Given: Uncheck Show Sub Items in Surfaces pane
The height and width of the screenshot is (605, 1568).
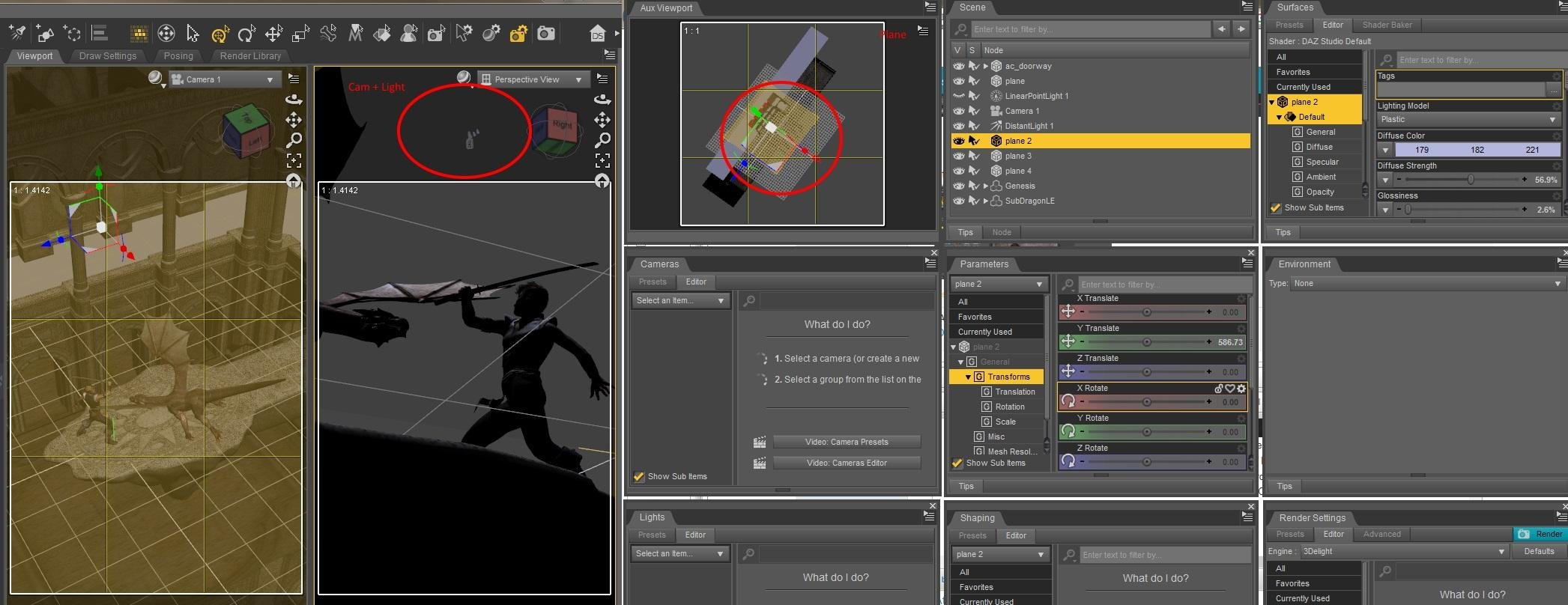Looking at the screenshot, I should pyautogui.click(x=1276, y=208).
